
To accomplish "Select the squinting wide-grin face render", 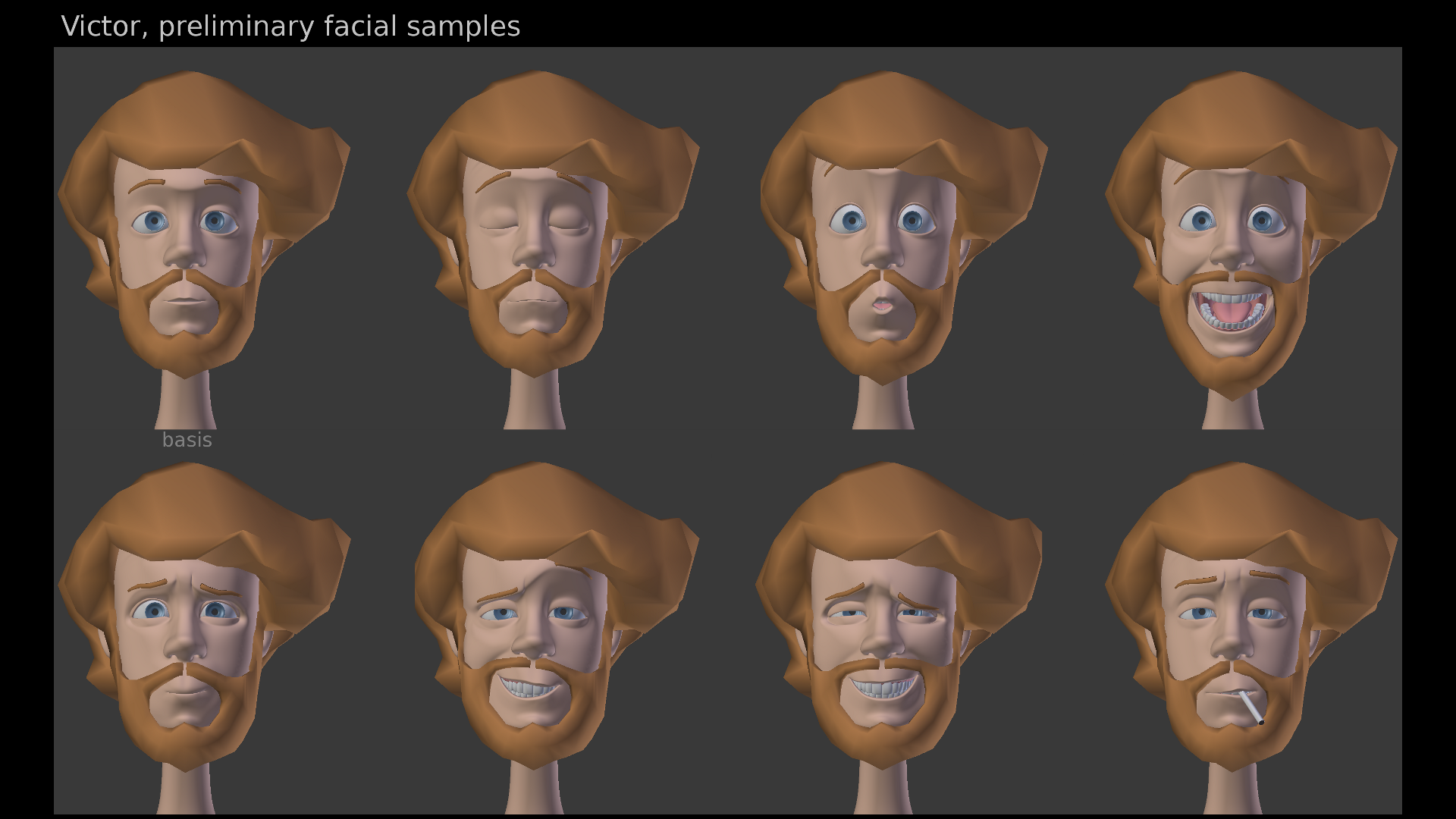I will click(x=899, y=639).
